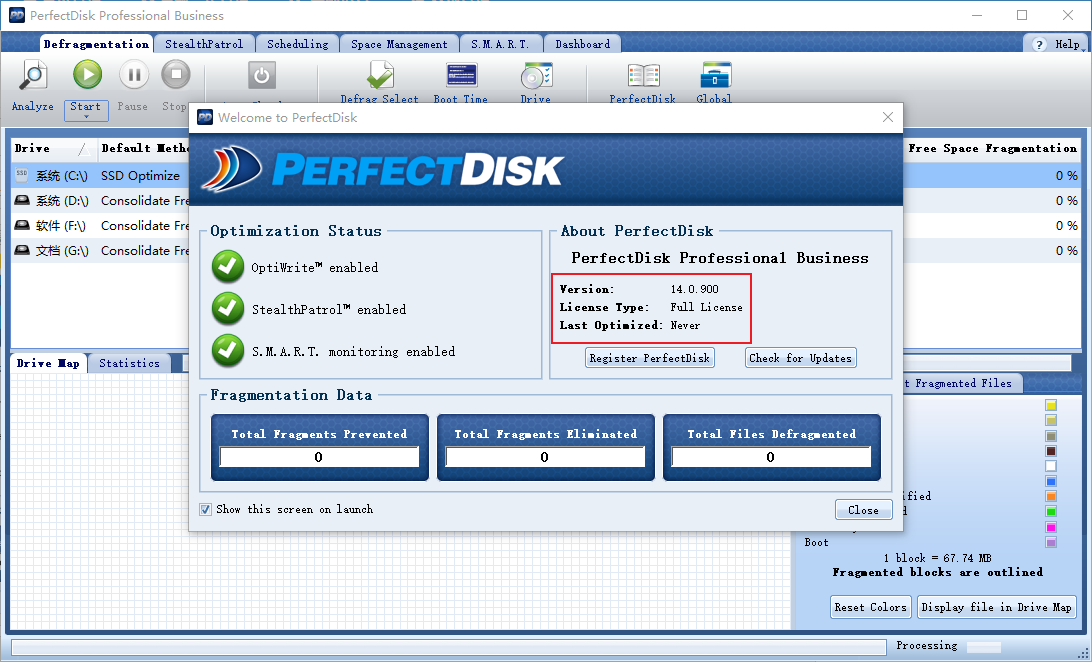Click the S.M.A.R.T. monitoring green check icon
Screen dimensions: 1092x662
228,350
